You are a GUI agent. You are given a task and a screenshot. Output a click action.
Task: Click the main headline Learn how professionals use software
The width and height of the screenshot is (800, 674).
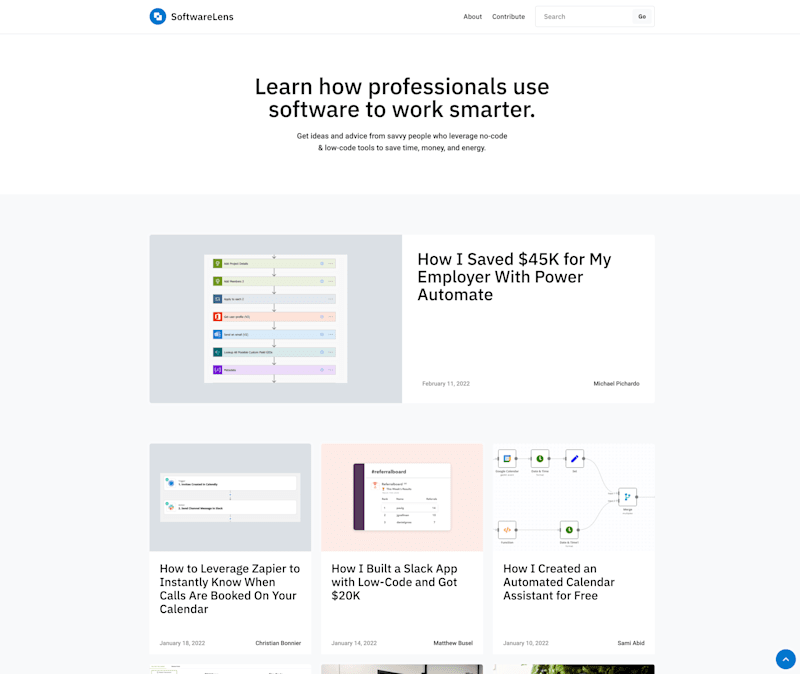coord(402,98)
